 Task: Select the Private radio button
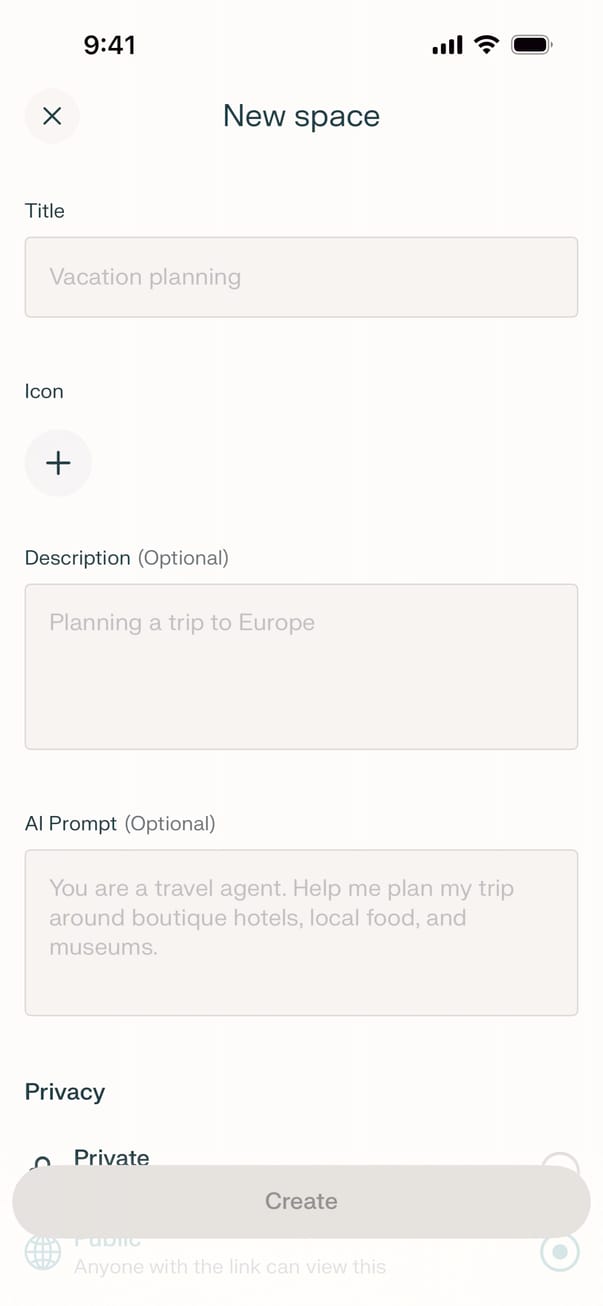pyautogui.click(x=560, y=1160)
